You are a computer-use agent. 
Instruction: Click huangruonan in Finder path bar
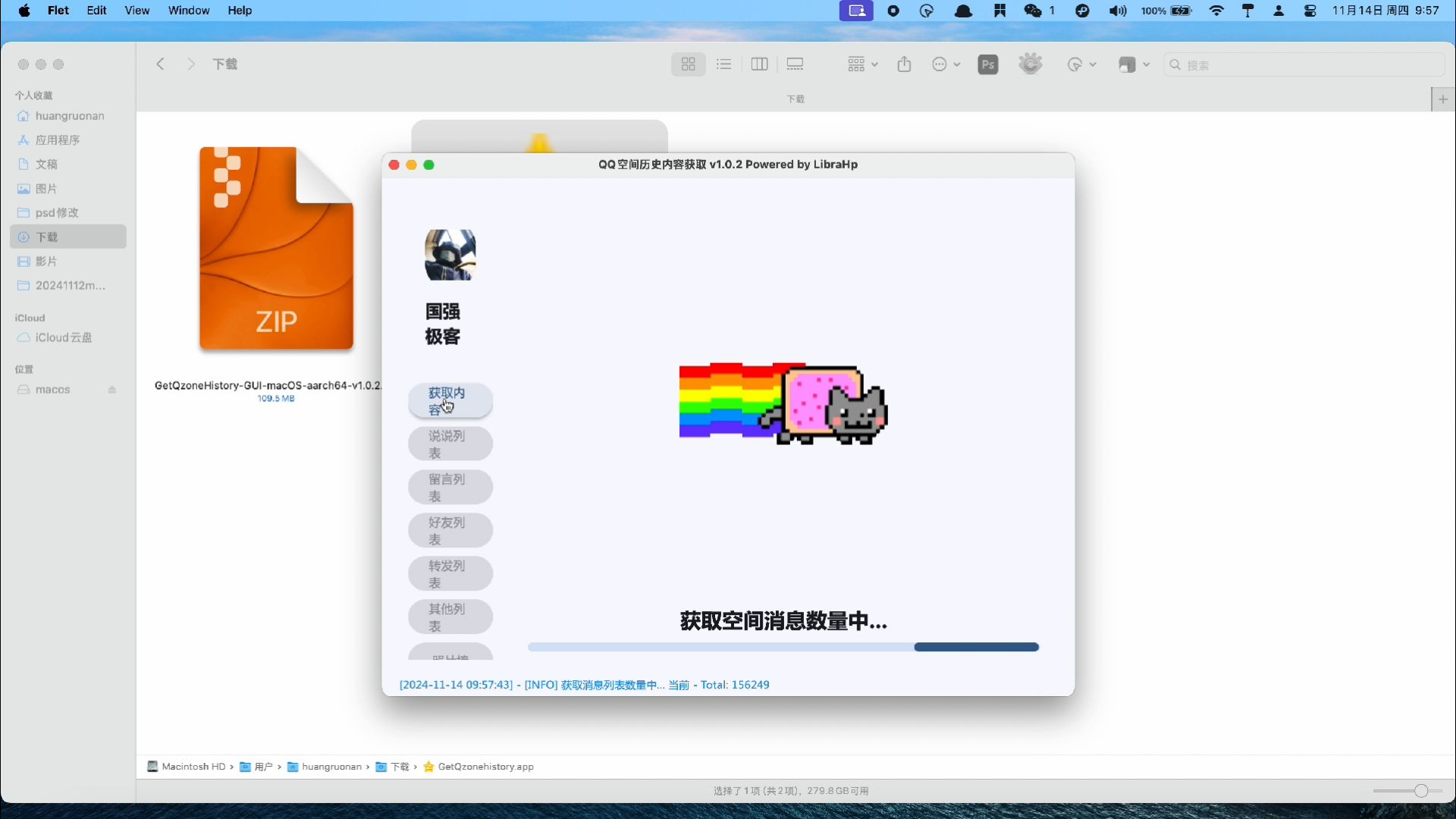coord(325,767)
